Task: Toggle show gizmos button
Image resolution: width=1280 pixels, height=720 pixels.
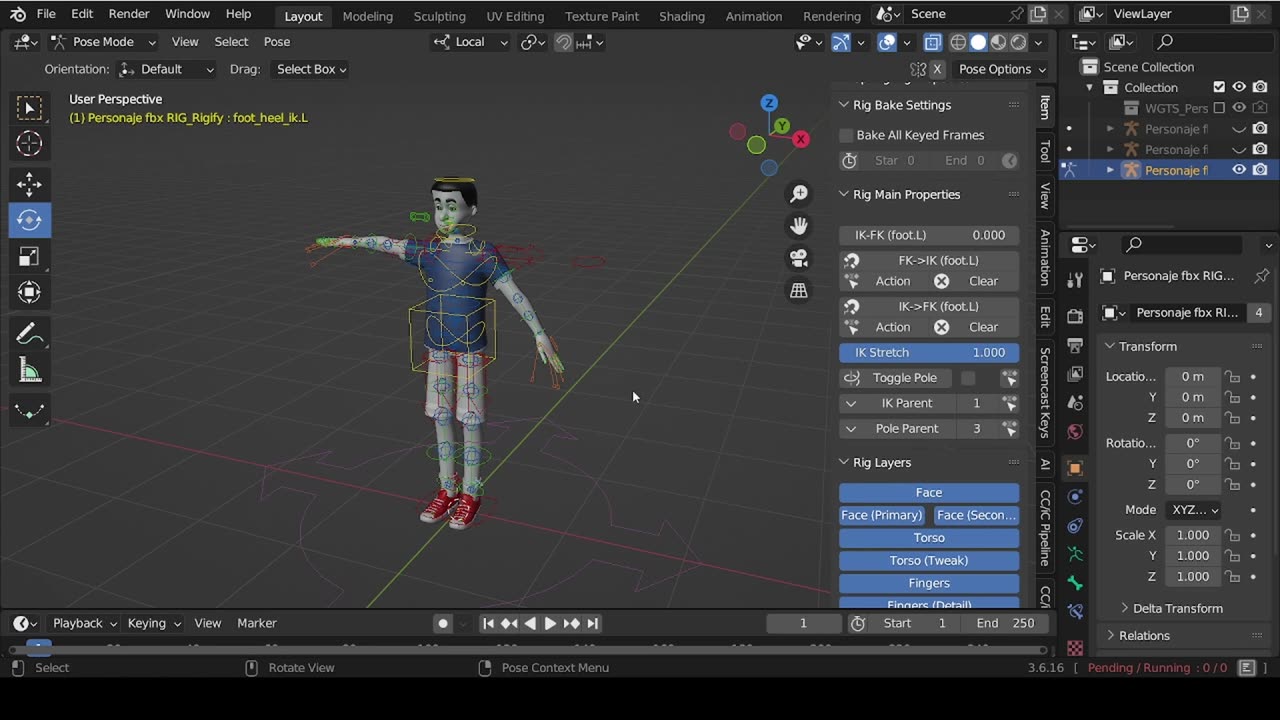Action: [x=841, y=42]
